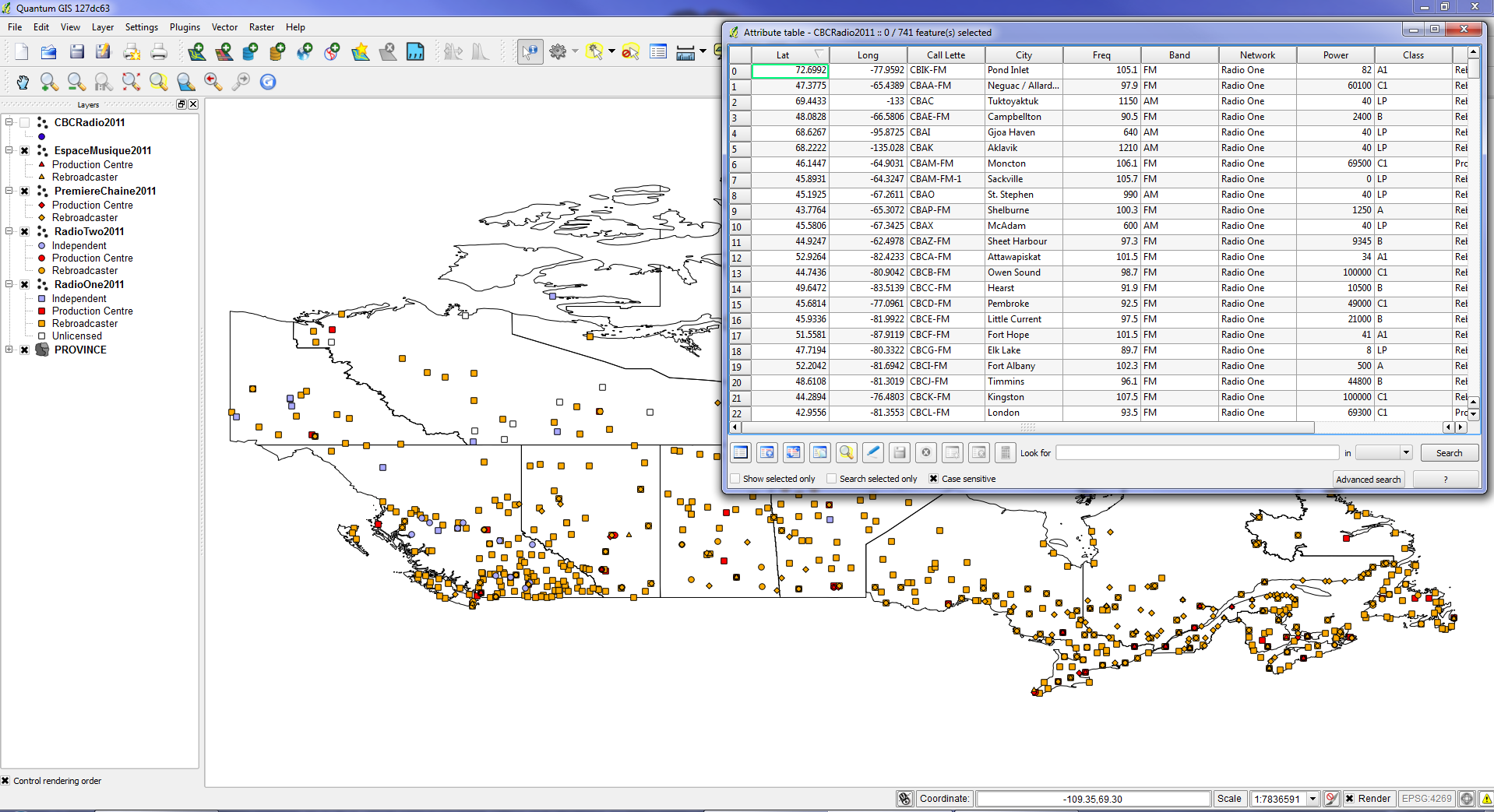Open the Scale dropdown in status bar
Screen dimensions: 1494x812
click(1313, 799)
